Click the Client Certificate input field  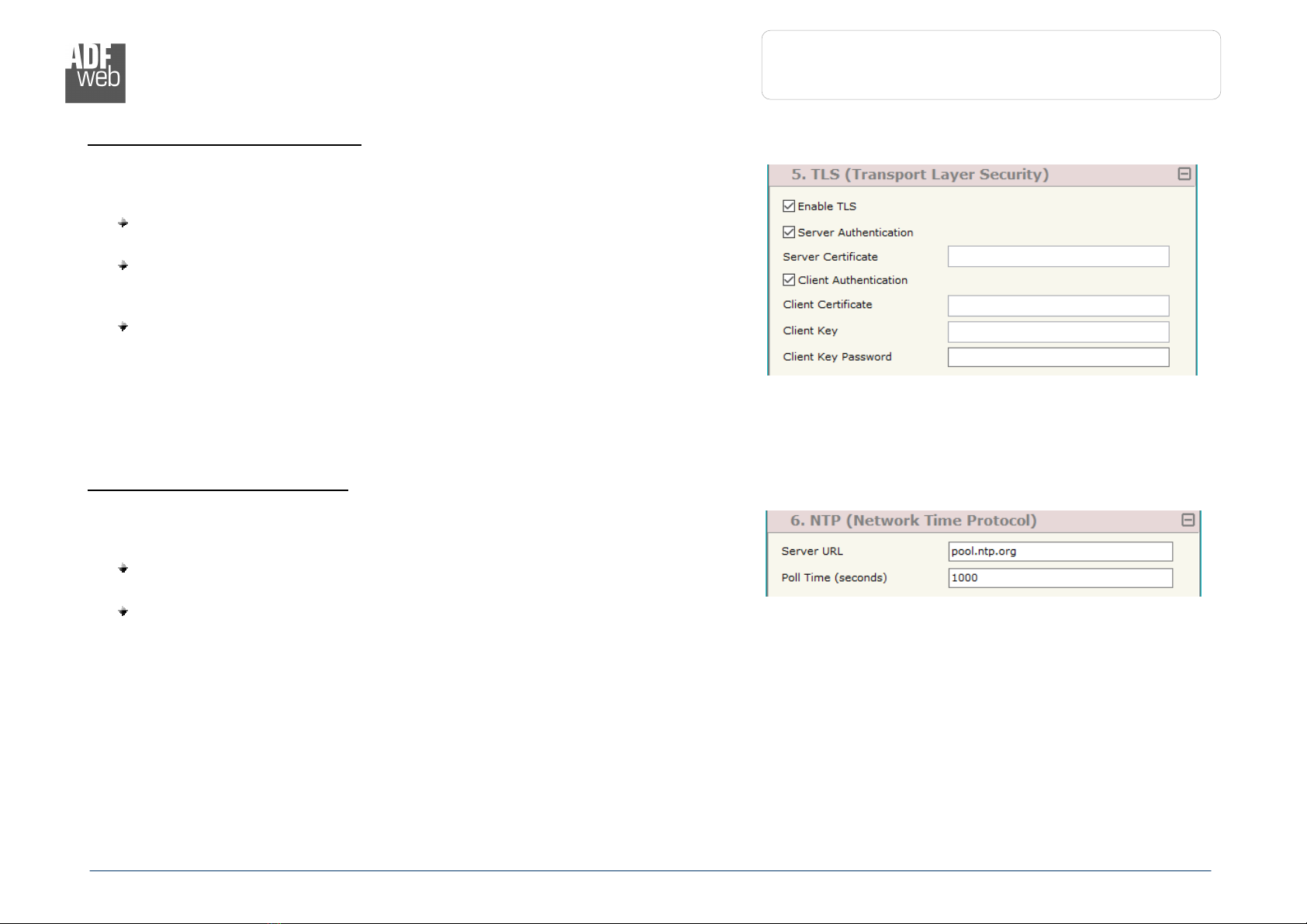1059,306
